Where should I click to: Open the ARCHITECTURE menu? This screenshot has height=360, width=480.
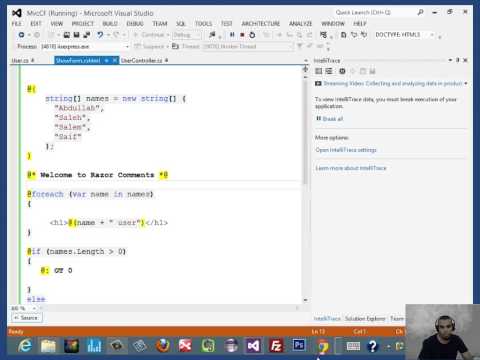261,24
